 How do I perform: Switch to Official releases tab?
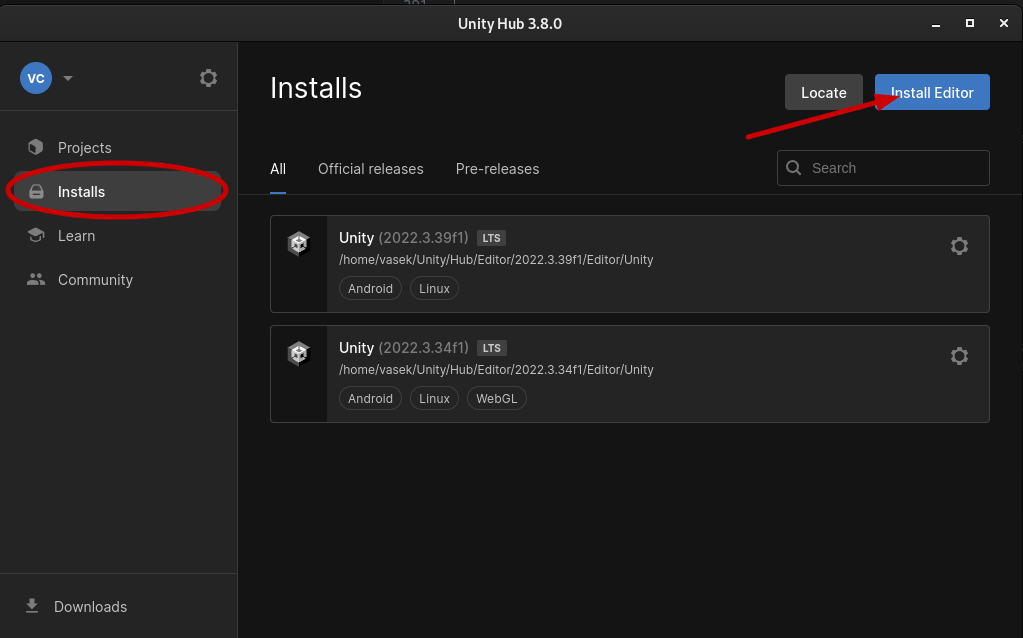[x=370, y=169]
